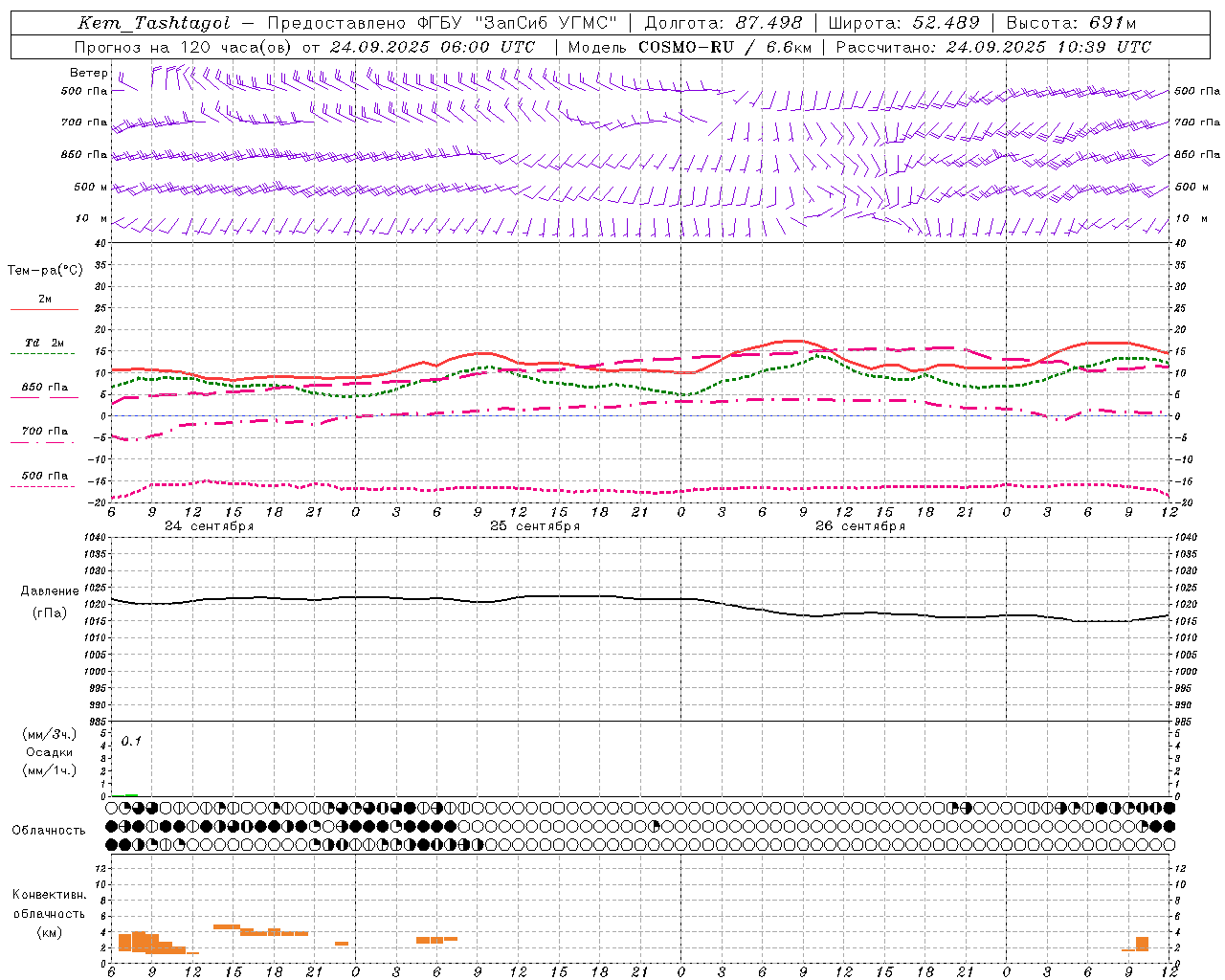The width and height of the screenshot is (1225, 980).
Task: Click the 'Тем-ра(°C)' temperature panel label
Action: 45,271
